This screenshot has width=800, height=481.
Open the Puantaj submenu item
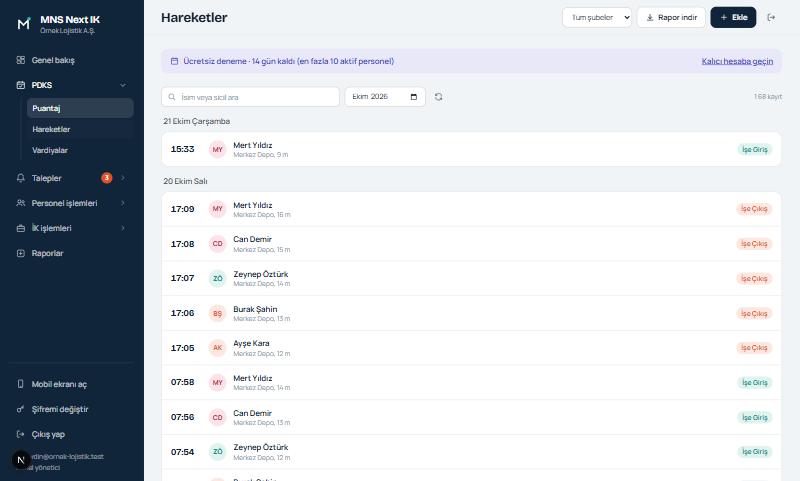coord(80,108)
